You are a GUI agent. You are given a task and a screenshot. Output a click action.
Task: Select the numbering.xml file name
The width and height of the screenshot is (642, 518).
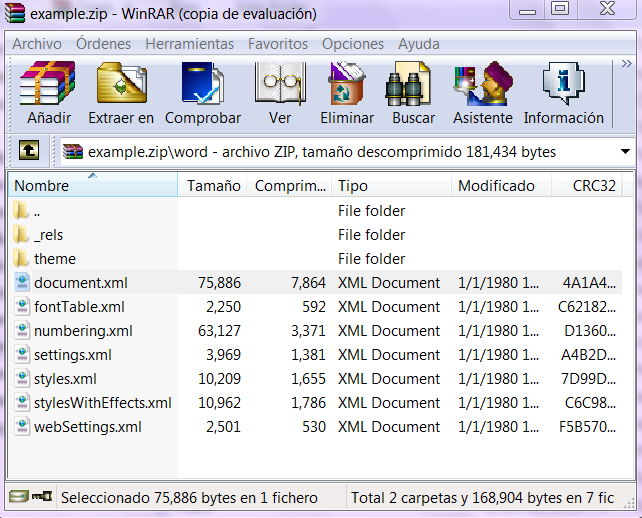pyautogui.click(x=83, y=330)
